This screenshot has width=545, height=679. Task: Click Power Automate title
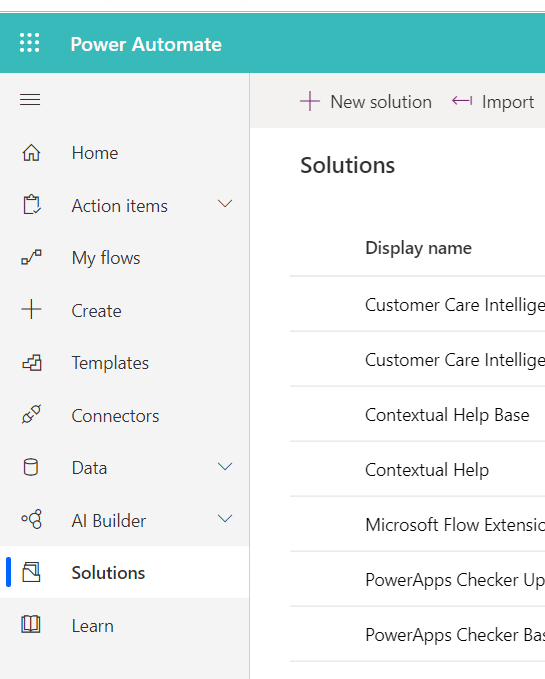pos(146,44)
